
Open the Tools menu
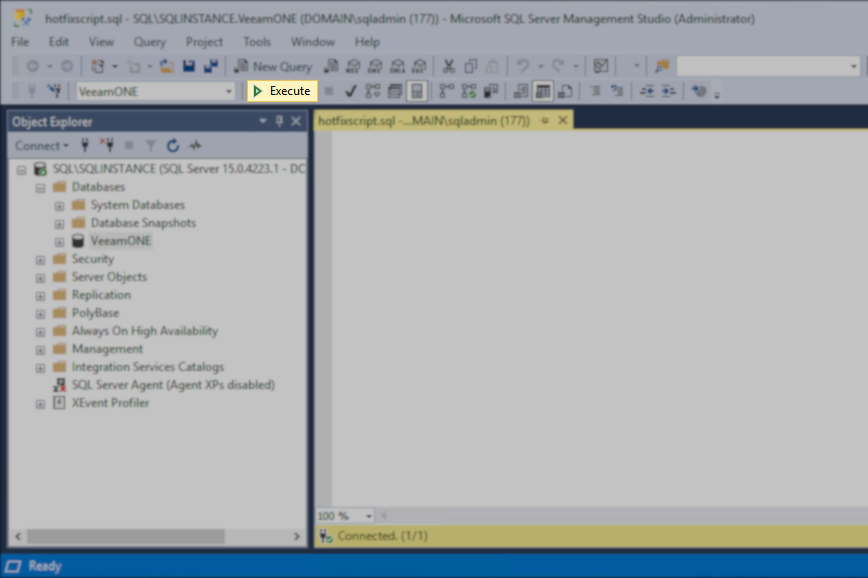point(257,42)
